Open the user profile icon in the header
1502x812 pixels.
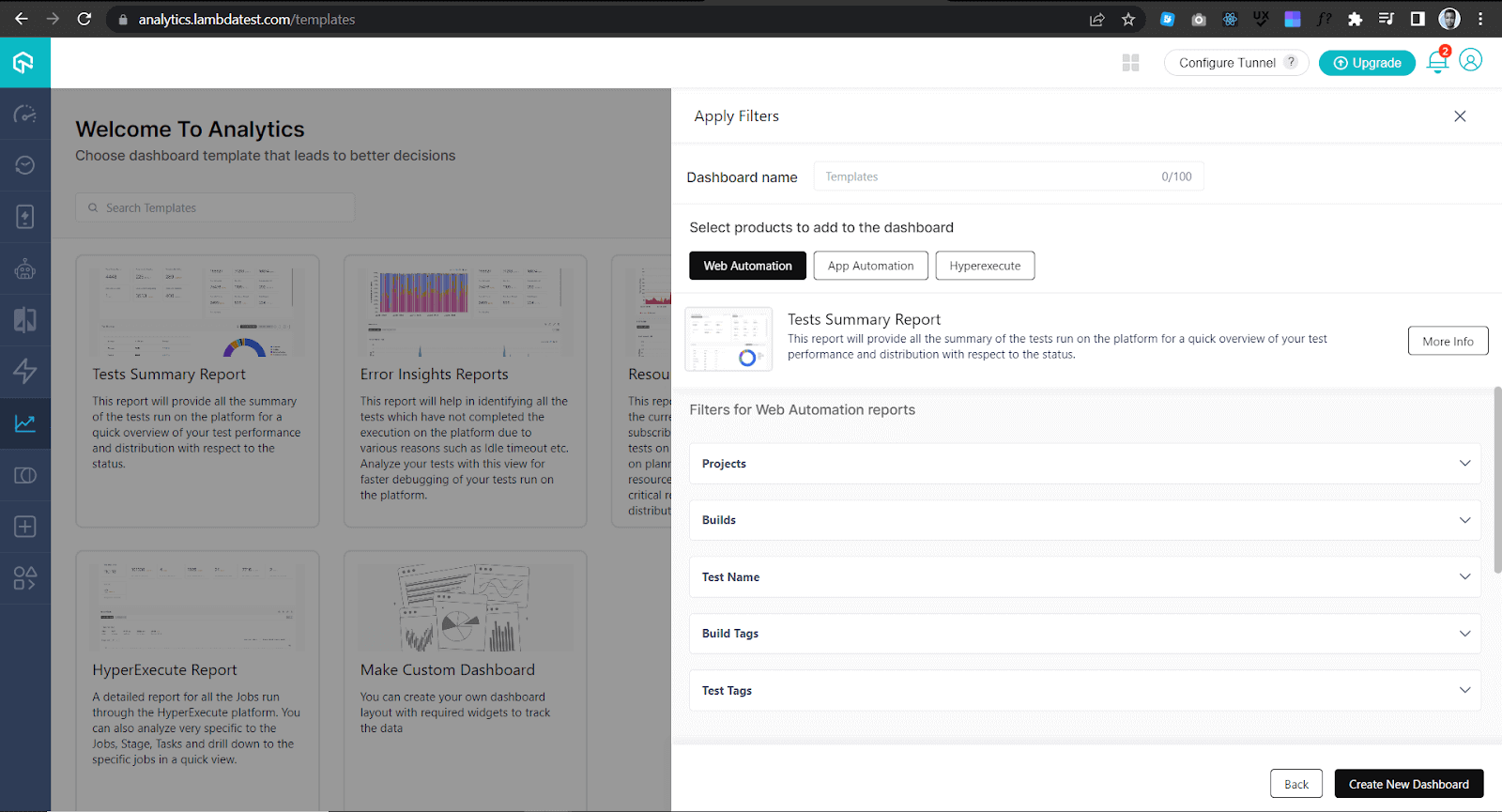tap(1471, 61)
